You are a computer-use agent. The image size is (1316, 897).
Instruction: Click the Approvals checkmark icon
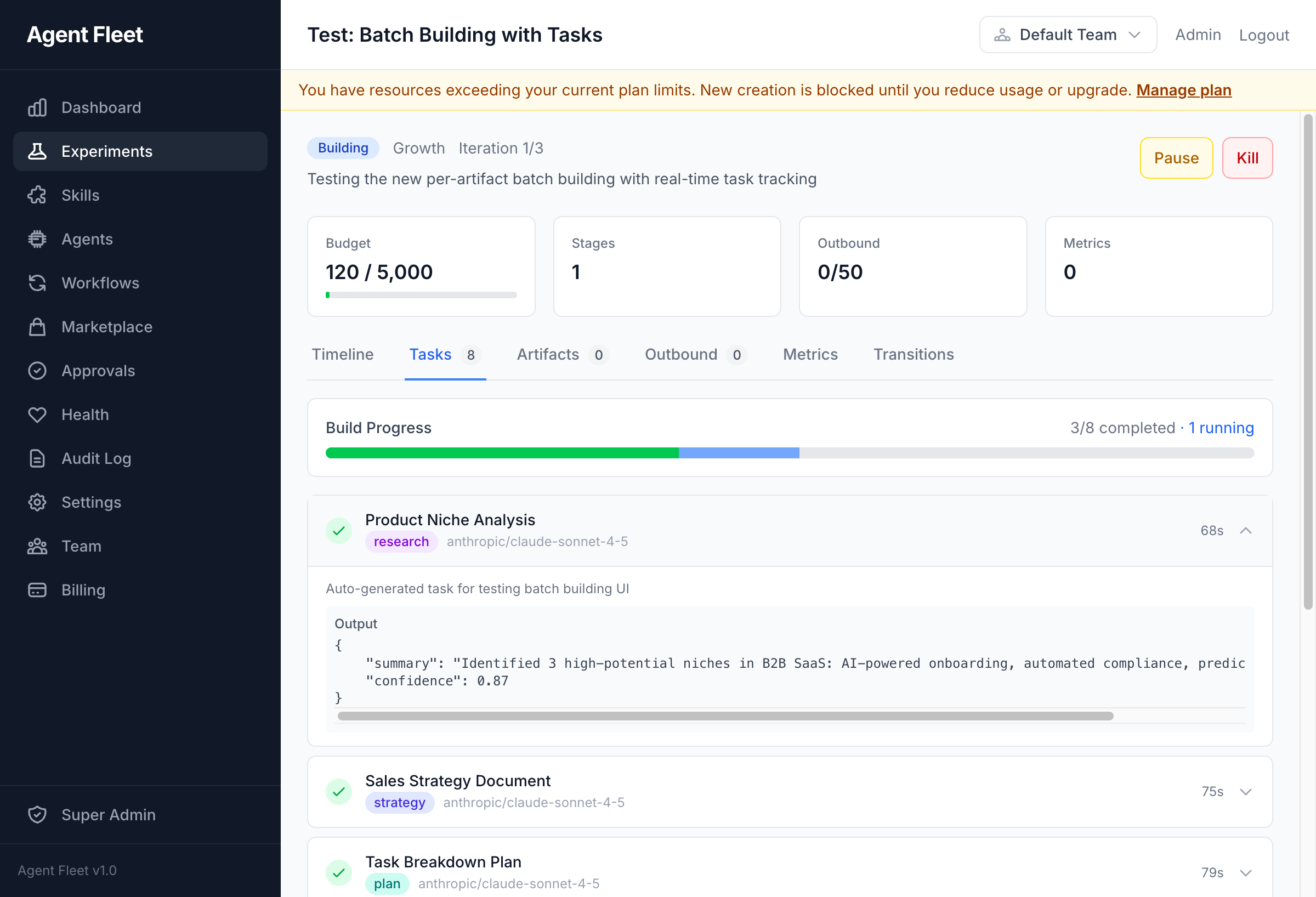pos(37,370)
